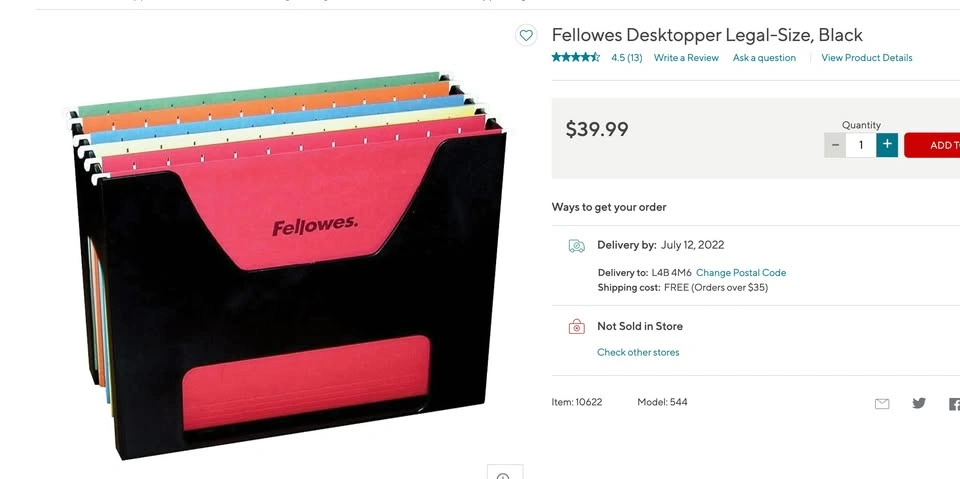Open the Write a Review link
This screenshot has width=960, height=479.
[x=686, y=58]
